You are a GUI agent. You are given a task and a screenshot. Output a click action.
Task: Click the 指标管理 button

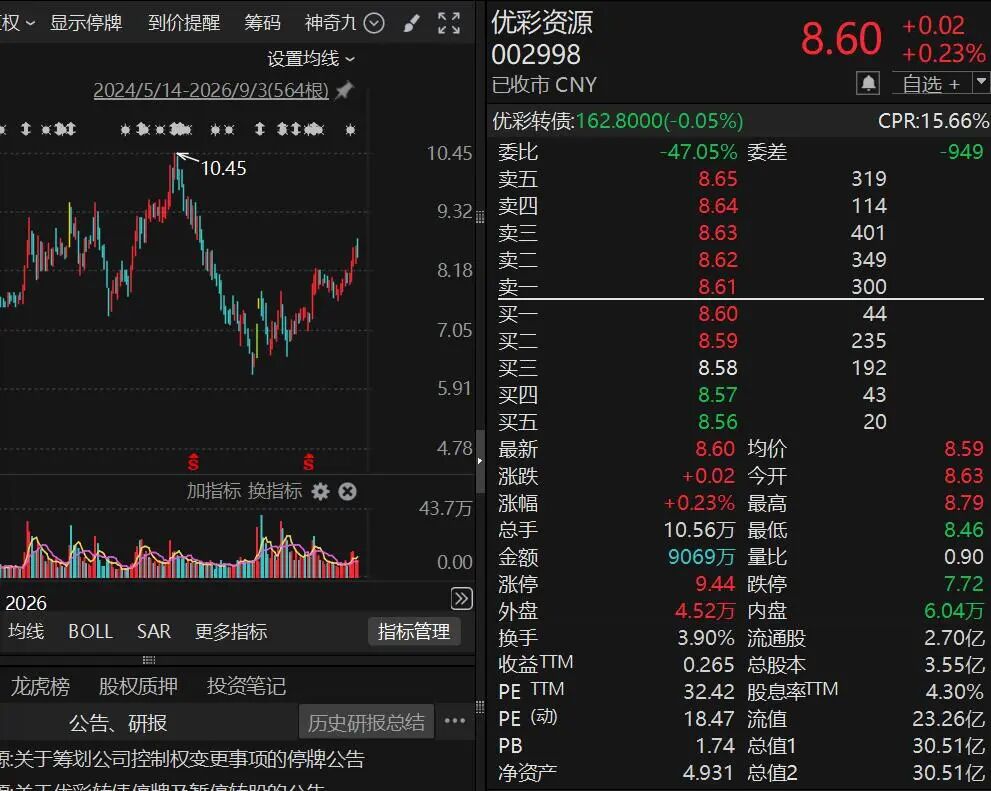(414, 631)
